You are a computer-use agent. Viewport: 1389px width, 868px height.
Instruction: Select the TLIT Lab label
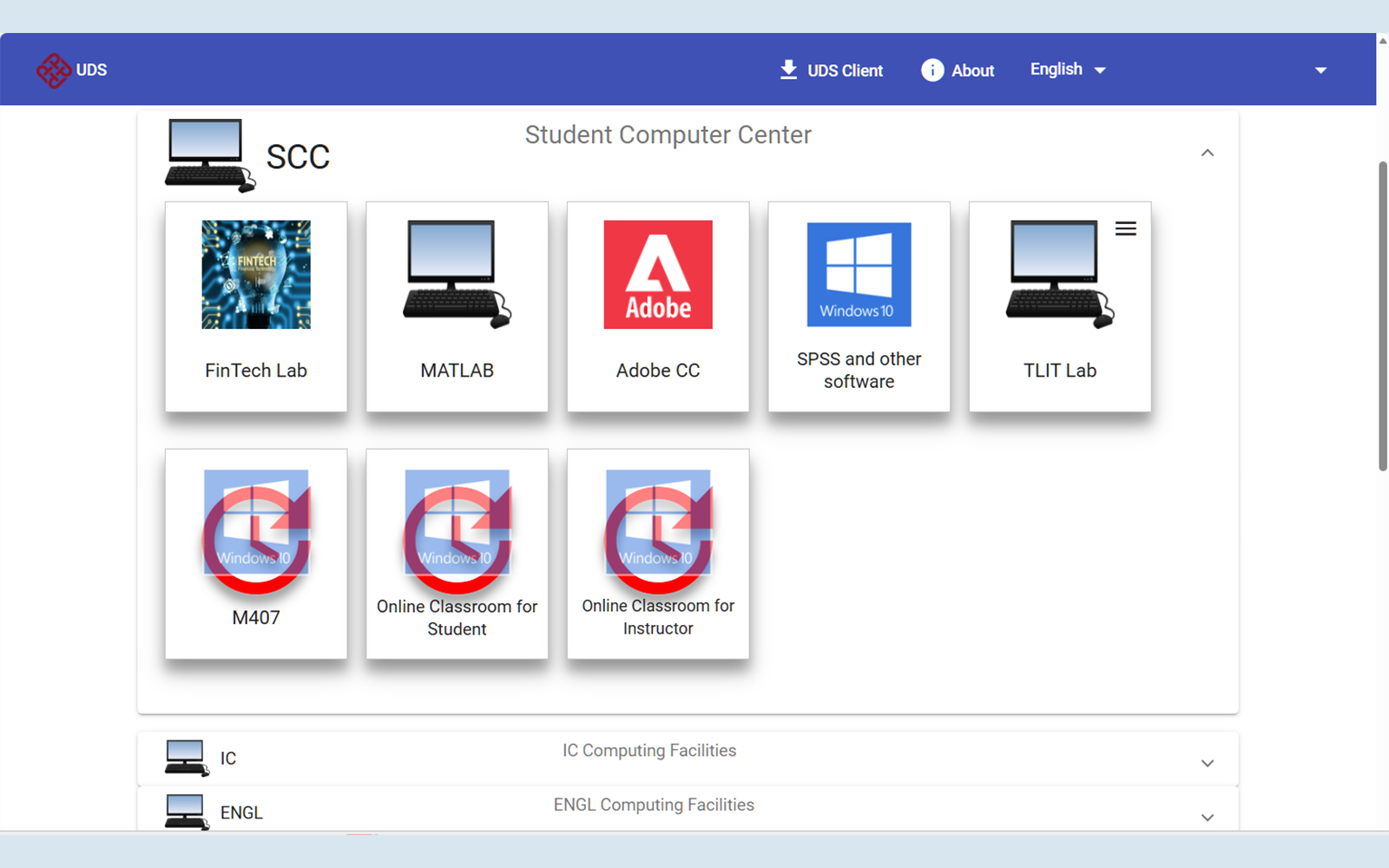[x=1060, y=371]
